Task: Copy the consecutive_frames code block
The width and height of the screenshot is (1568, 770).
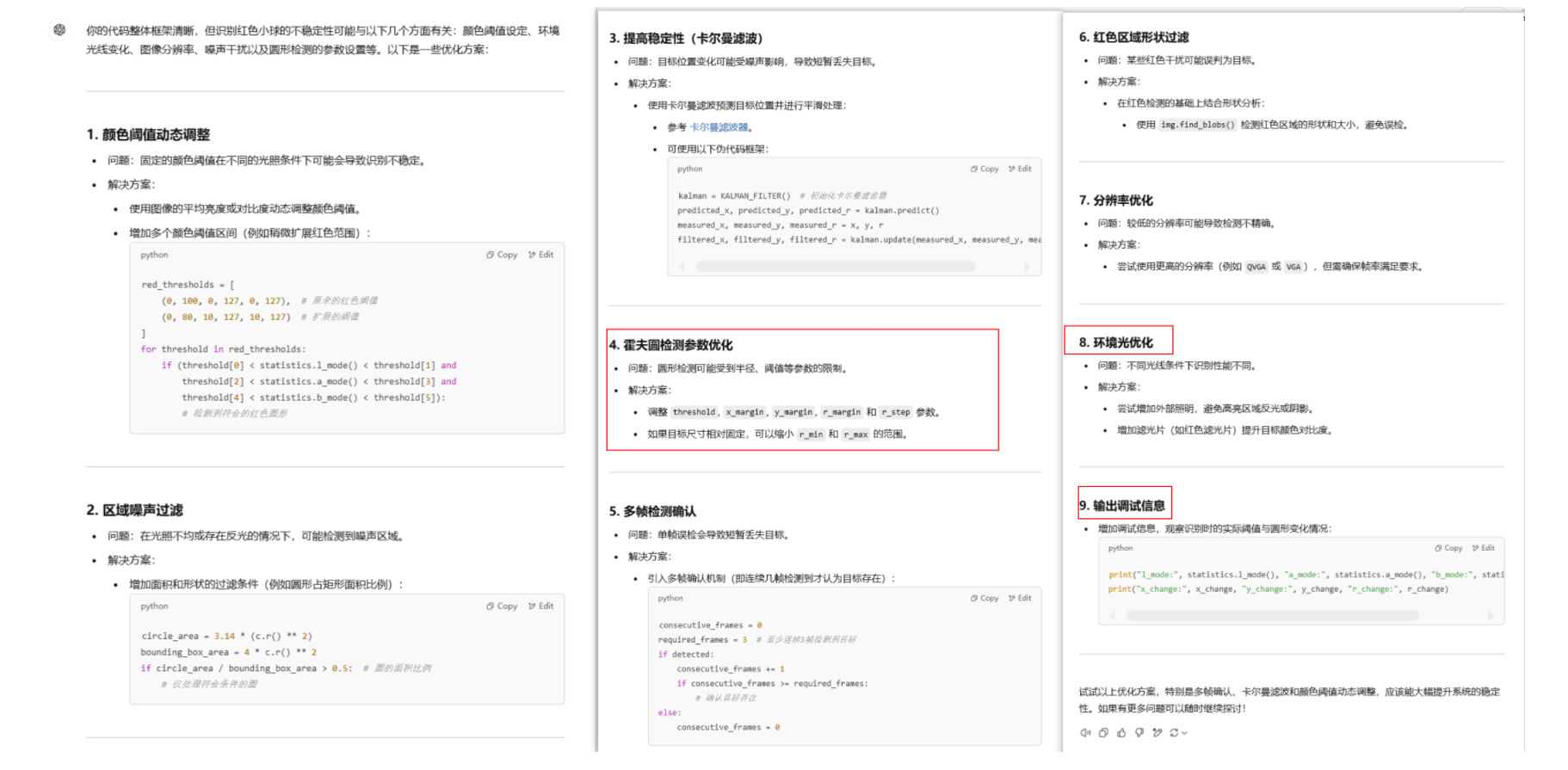Action: click(x=985, y=598)
